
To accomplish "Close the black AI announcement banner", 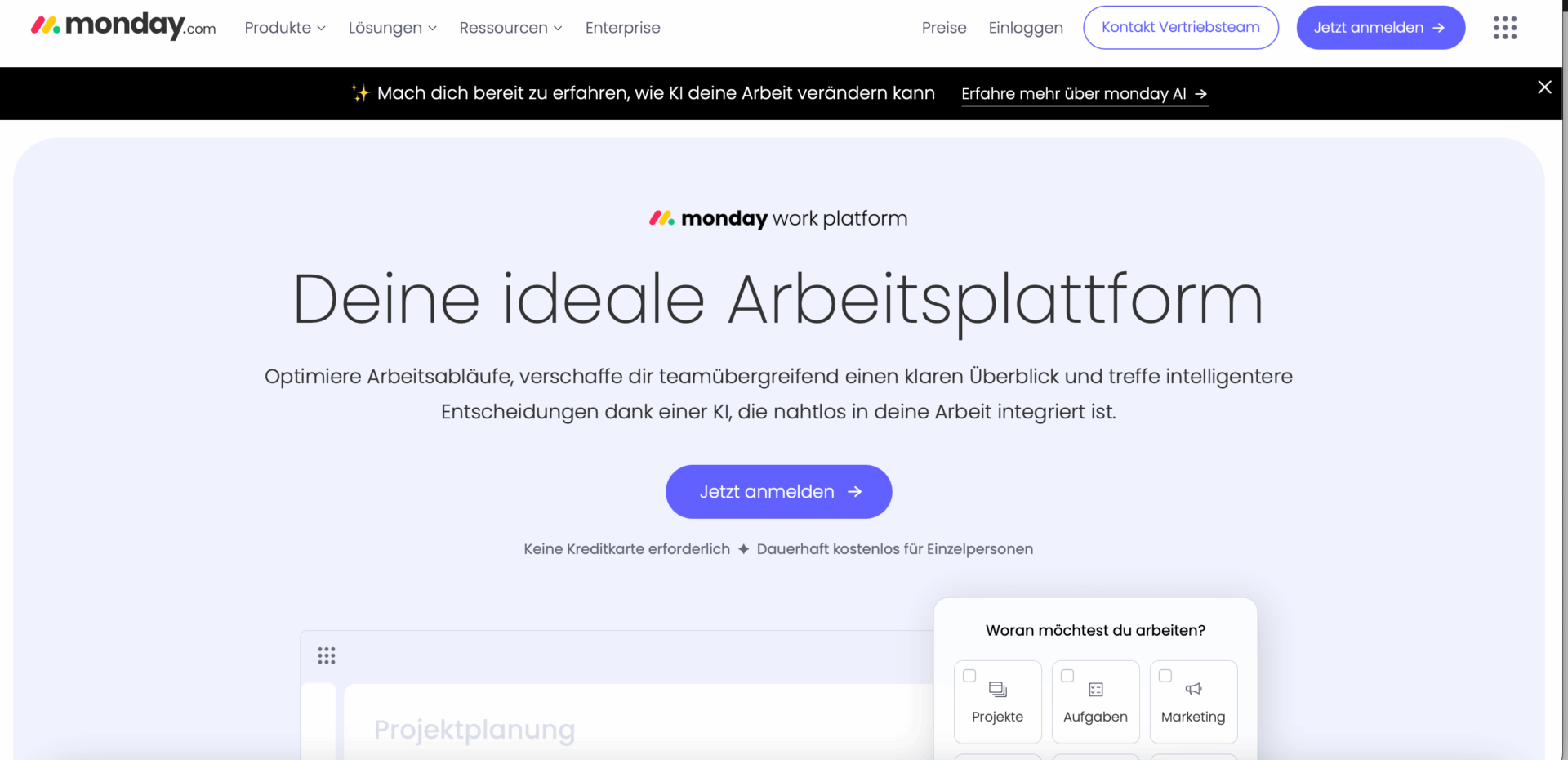I will click(x=1544, y=87).
